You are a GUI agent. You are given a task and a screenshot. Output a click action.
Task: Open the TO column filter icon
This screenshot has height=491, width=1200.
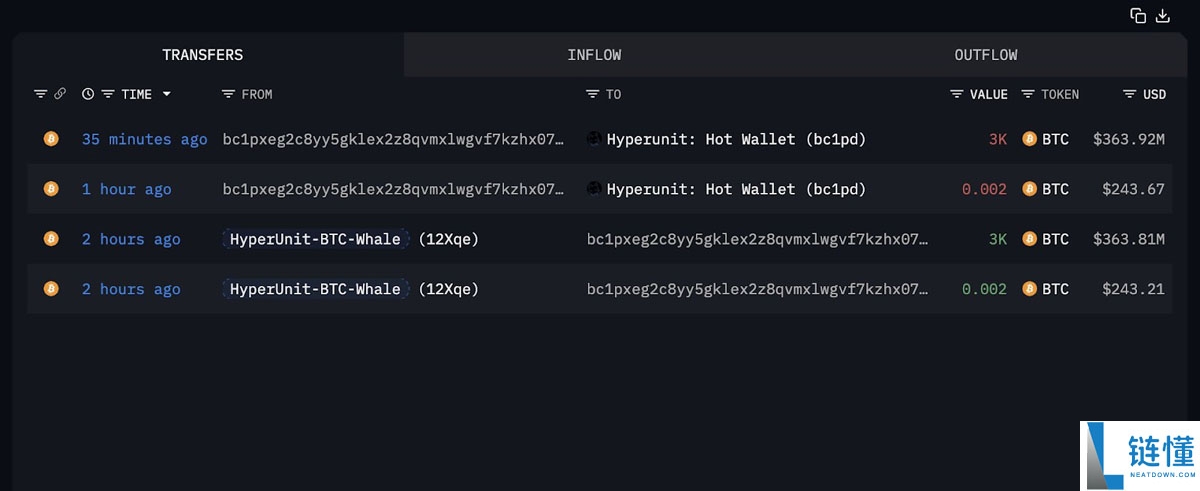click(x=593, y=94)
